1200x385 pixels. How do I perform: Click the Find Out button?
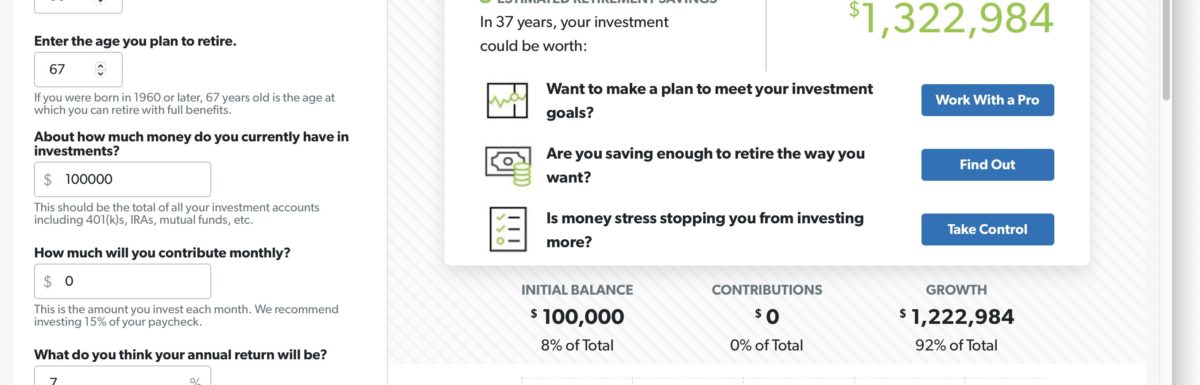[987, 165]
